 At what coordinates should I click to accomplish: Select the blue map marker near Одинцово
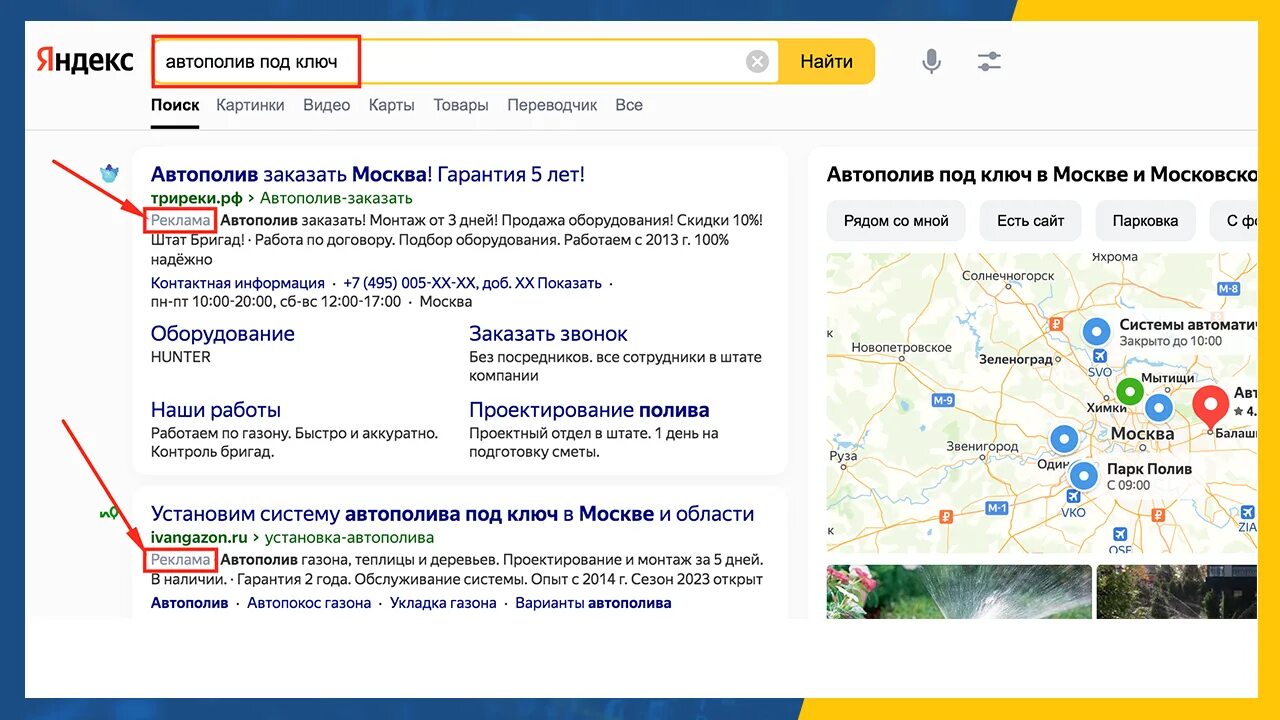click(x=1064, y=439)
